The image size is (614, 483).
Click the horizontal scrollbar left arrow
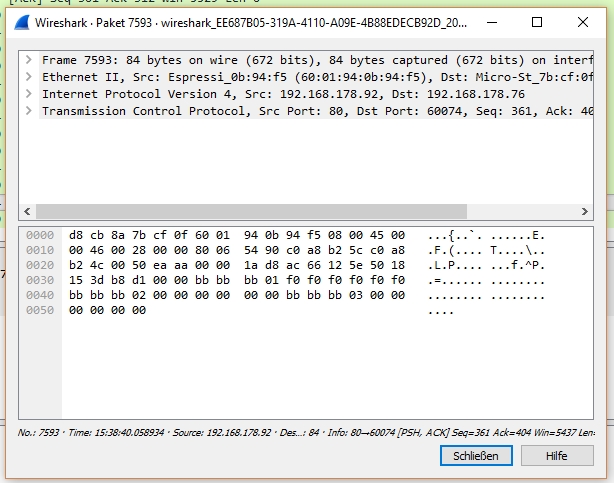(27, 212)
